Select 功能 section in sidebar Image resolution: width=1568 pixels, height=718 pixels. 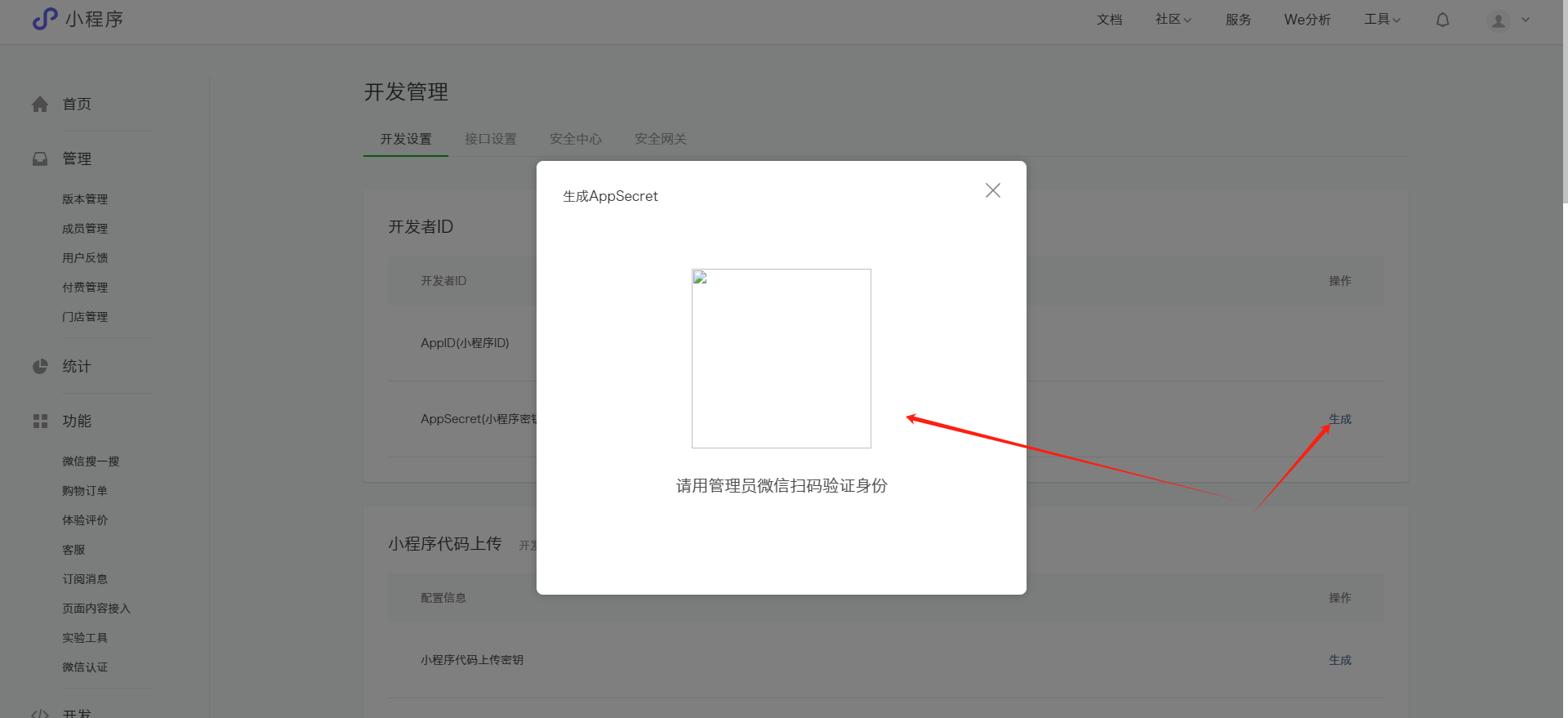tap(77, 421)
